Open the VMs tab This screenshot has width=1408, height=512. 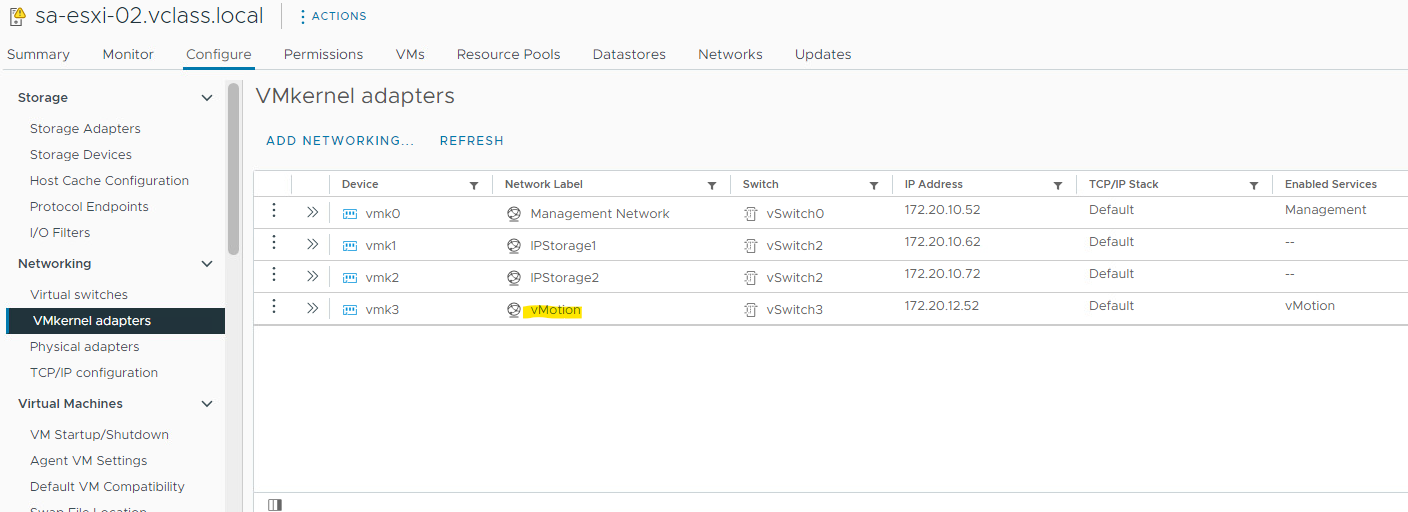[410, 54]
